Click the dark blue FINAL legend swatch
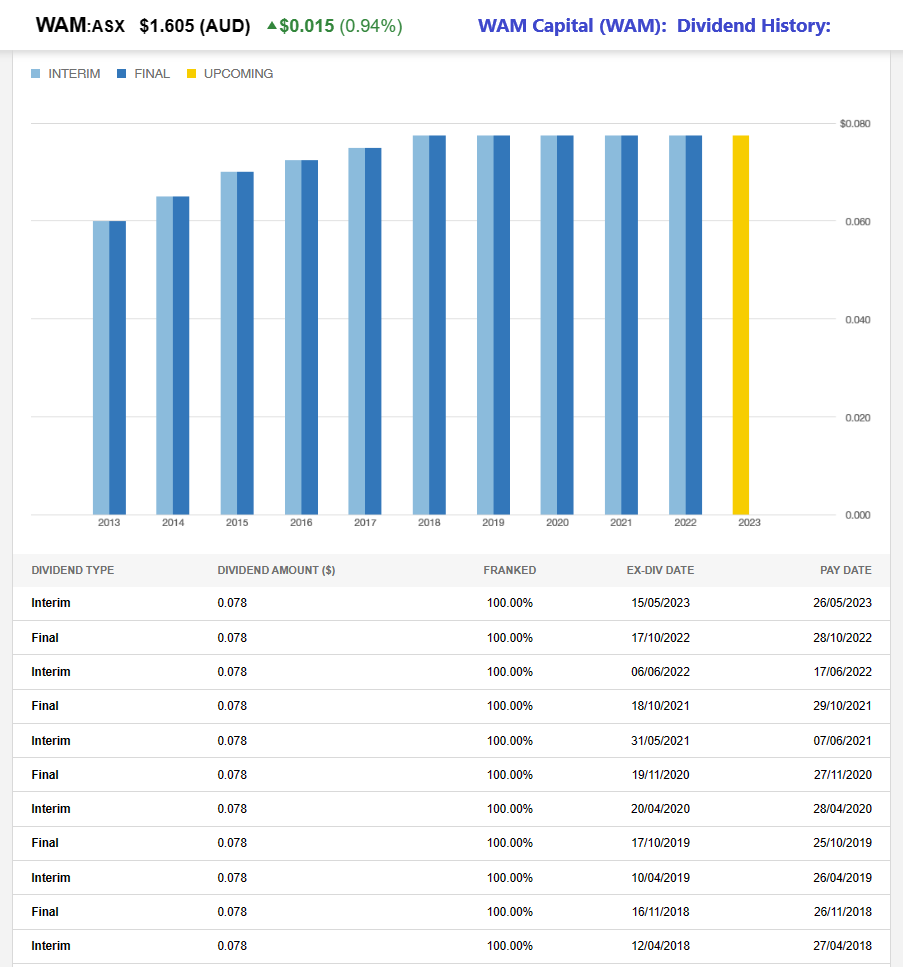This screenshot has height=967, width=903. point(122,74)
